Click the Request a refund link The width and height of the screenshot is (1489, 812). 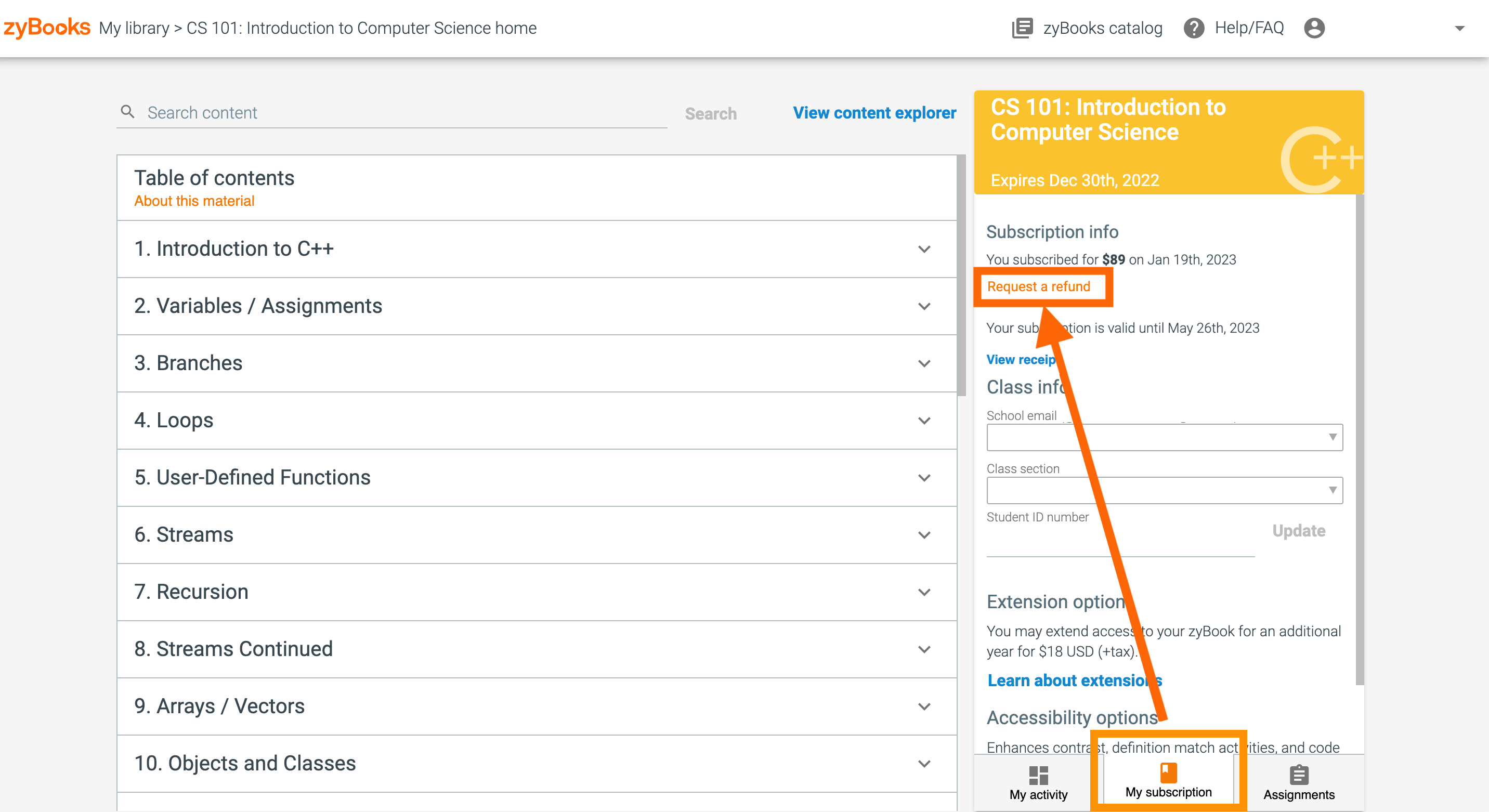(x=1038, y=286)
